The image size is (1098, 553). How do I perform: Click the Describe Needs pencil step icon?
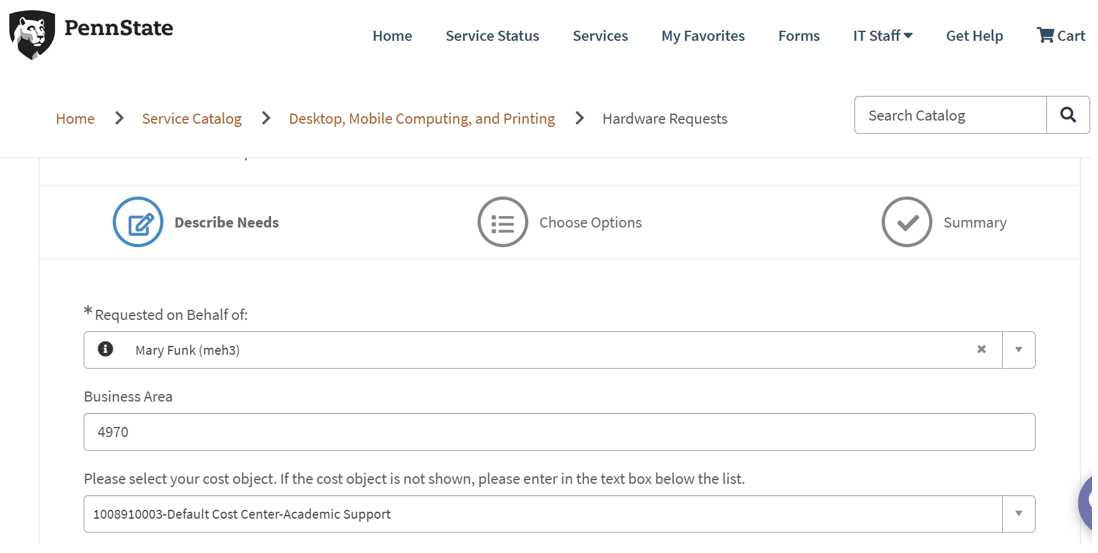point(138,222)
